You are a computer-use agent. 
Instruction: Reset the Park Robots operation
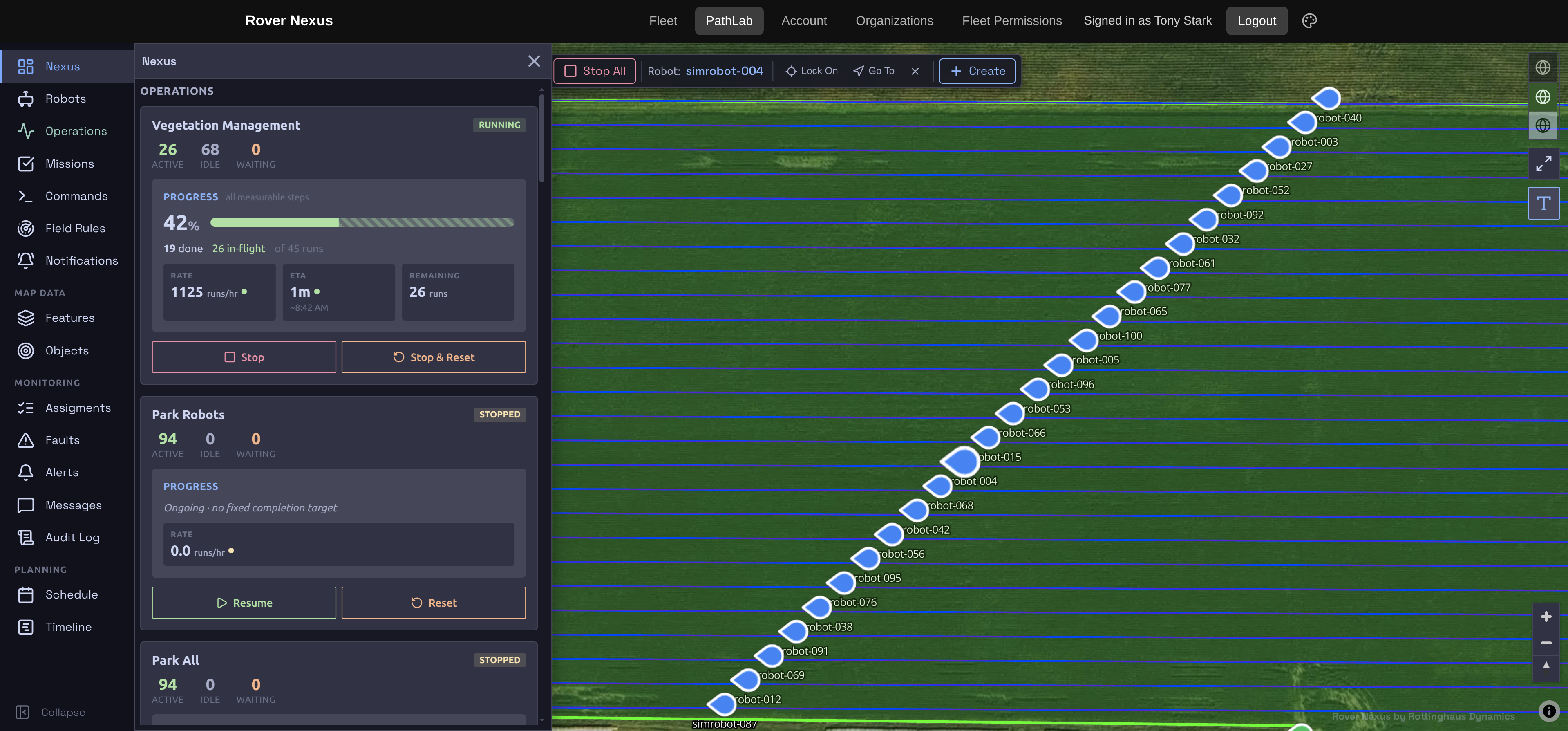tap(434, 603)
